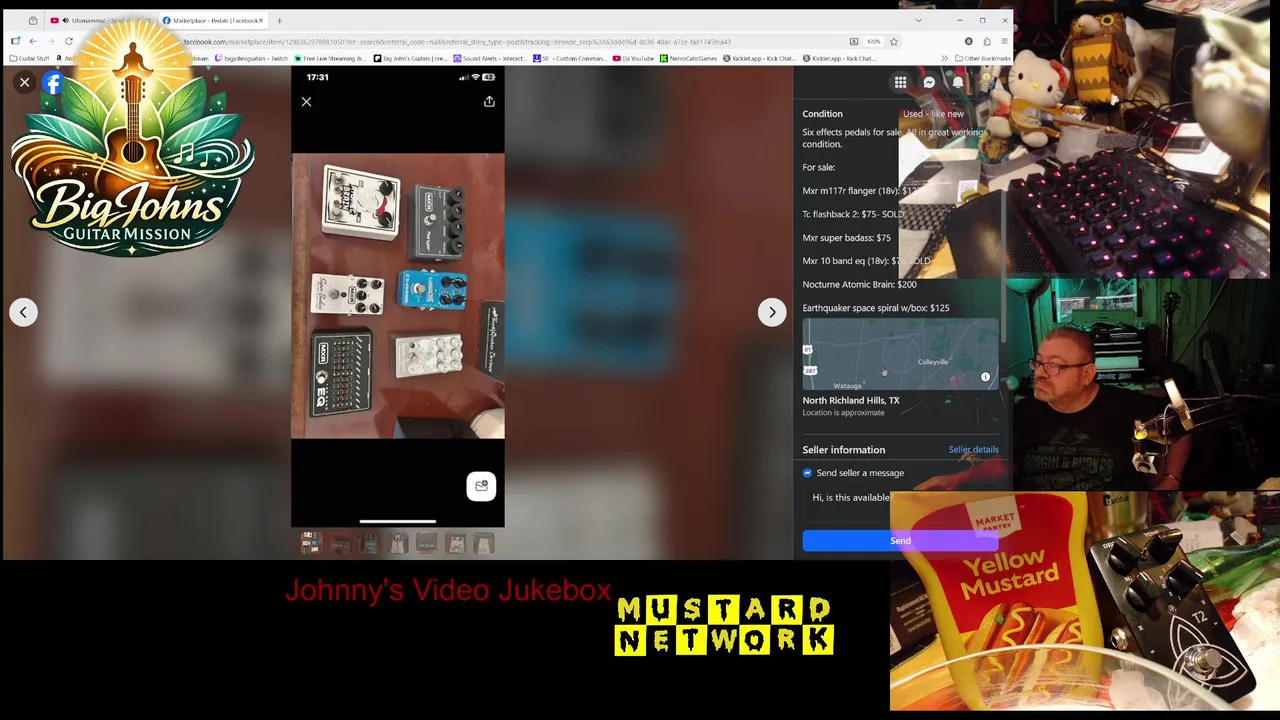
Task: Click 'Mxr super badass: $75' text
Action: pyautogui.click(x=846, y=238)
